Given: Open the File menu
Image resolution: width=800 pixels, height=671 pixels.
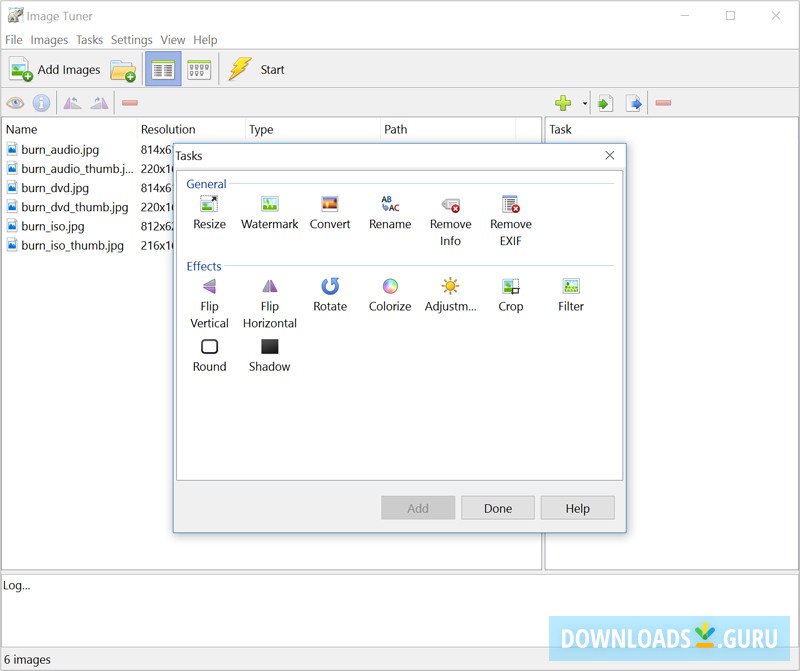Looking at the screenshot, I should [x=13, y=40].
